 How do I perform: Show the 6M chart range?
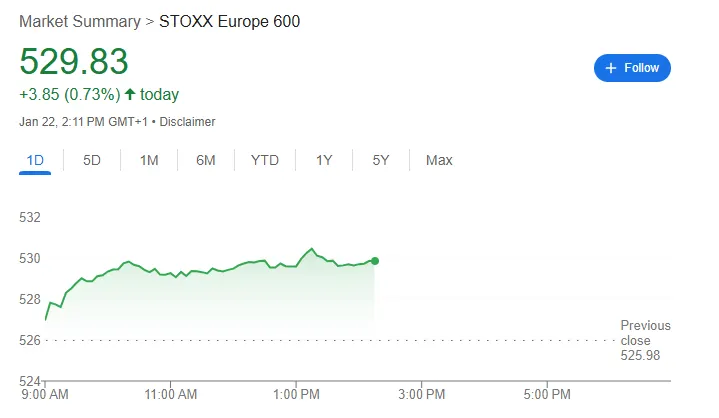[x=206, y=160]
